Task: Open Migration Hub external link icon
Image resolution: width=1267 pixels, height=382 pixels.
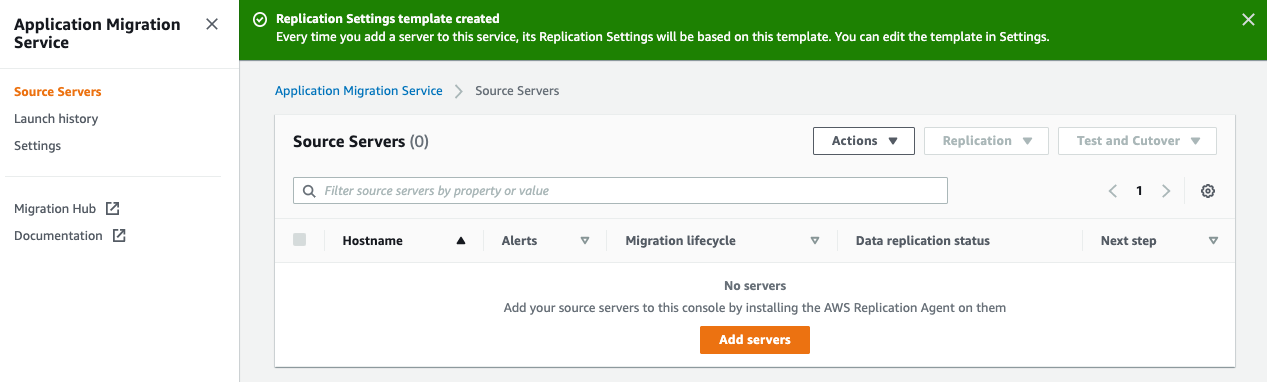Action: [x=113, y=209]
